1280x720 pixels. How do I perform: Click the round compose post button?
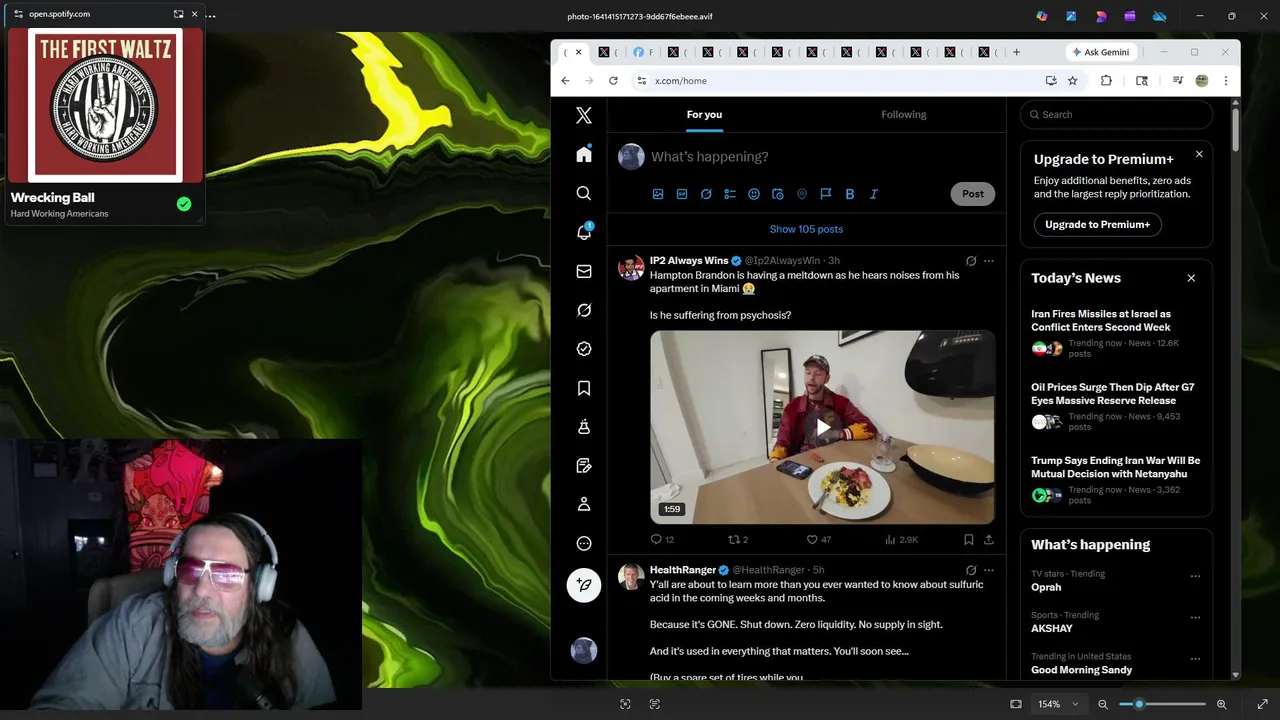tap(584, 585)
